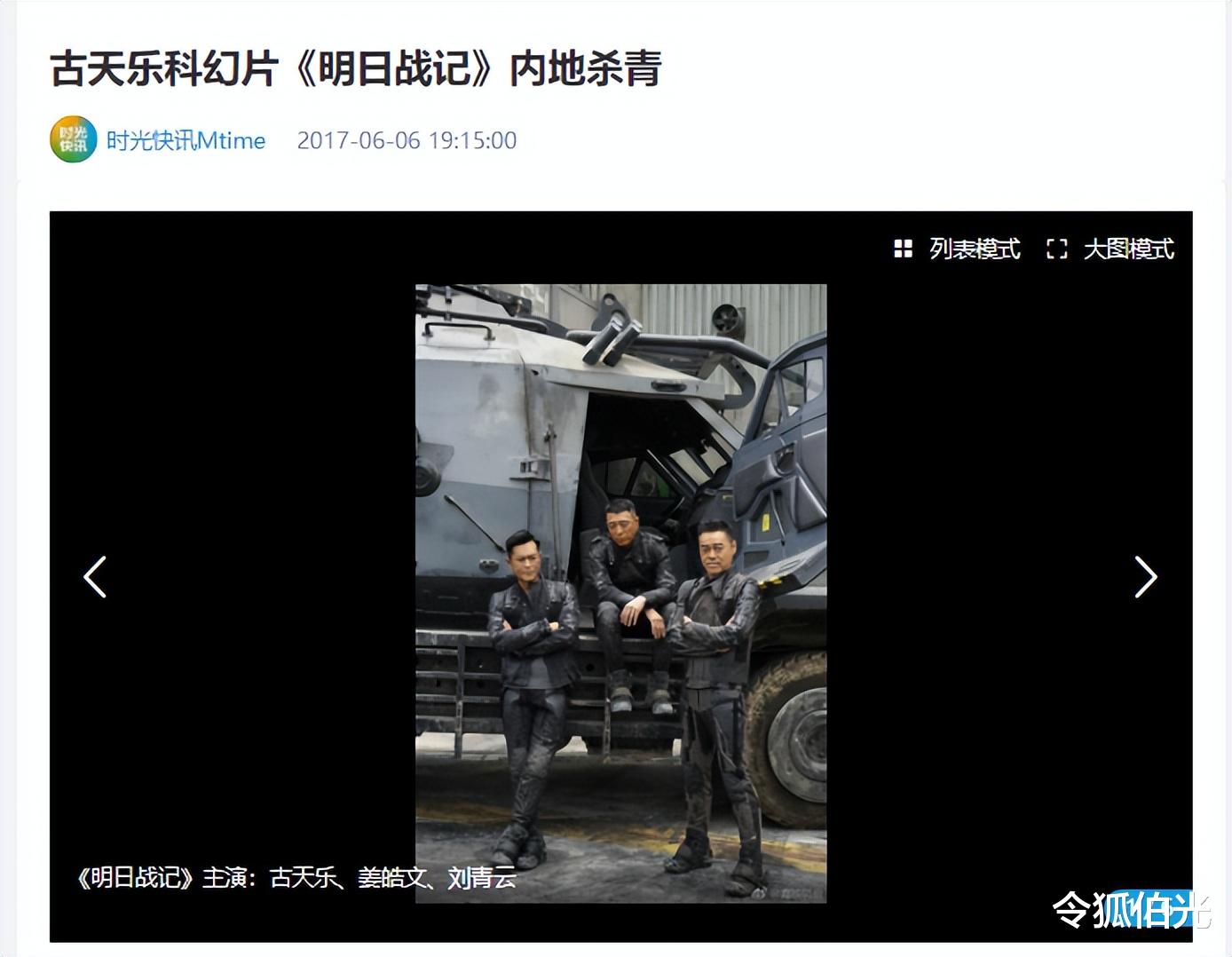The width and height of the screenshot is (1232, 957).
Task: Click the name 古天乐 in the caption
Action: (x=304, y=877)
